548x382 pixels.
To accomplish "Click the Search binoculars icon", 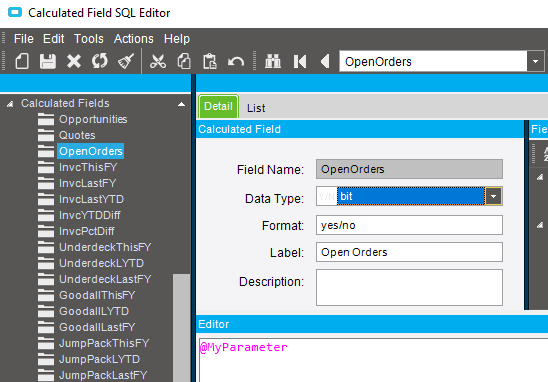I will pos(273,62).
